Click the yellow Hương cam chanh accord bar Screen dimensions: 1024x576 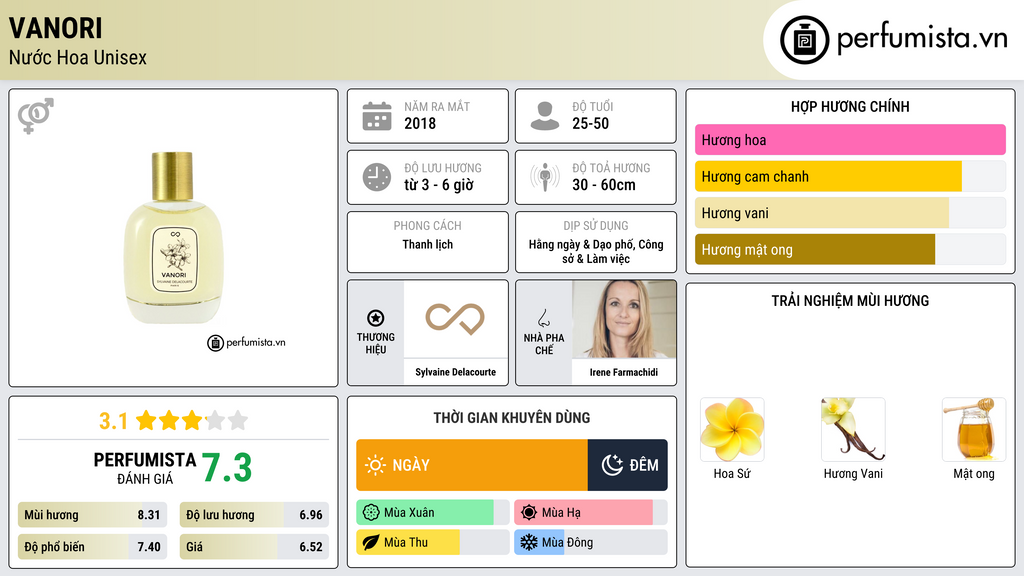828,176
